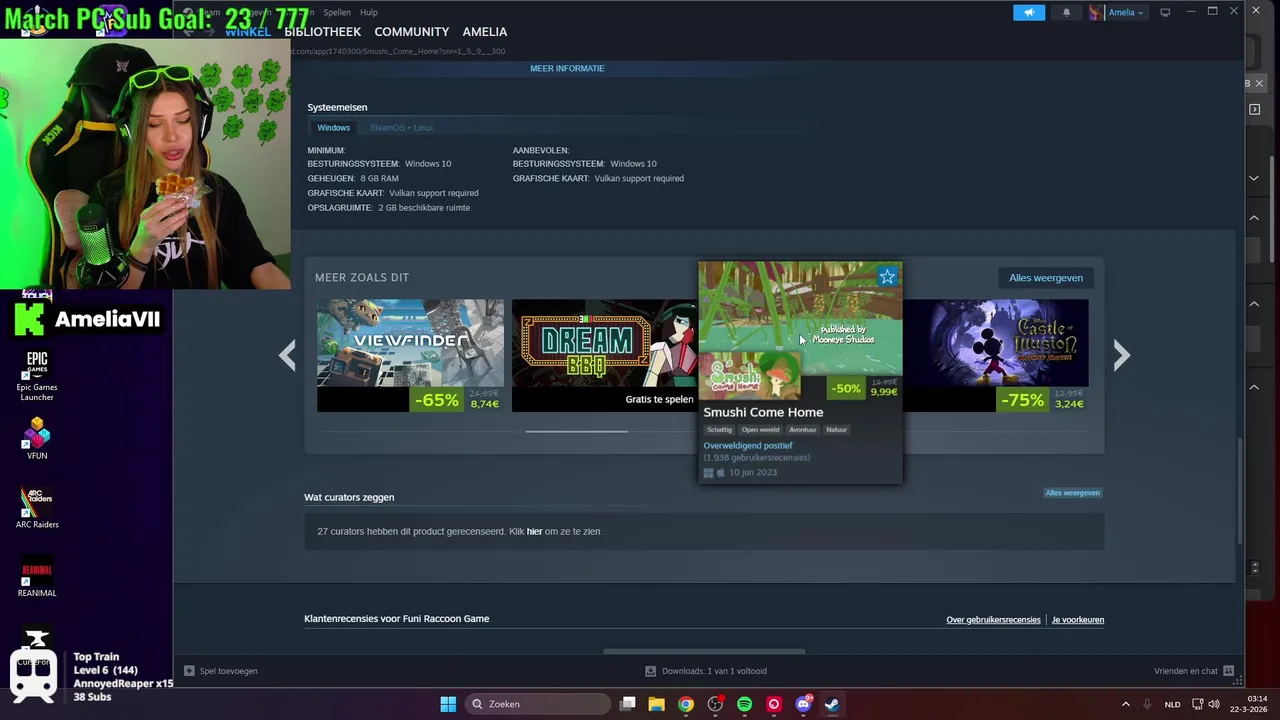Click the Natuur tag
This screenshot has height=720, width=1280.
point(837,430)
